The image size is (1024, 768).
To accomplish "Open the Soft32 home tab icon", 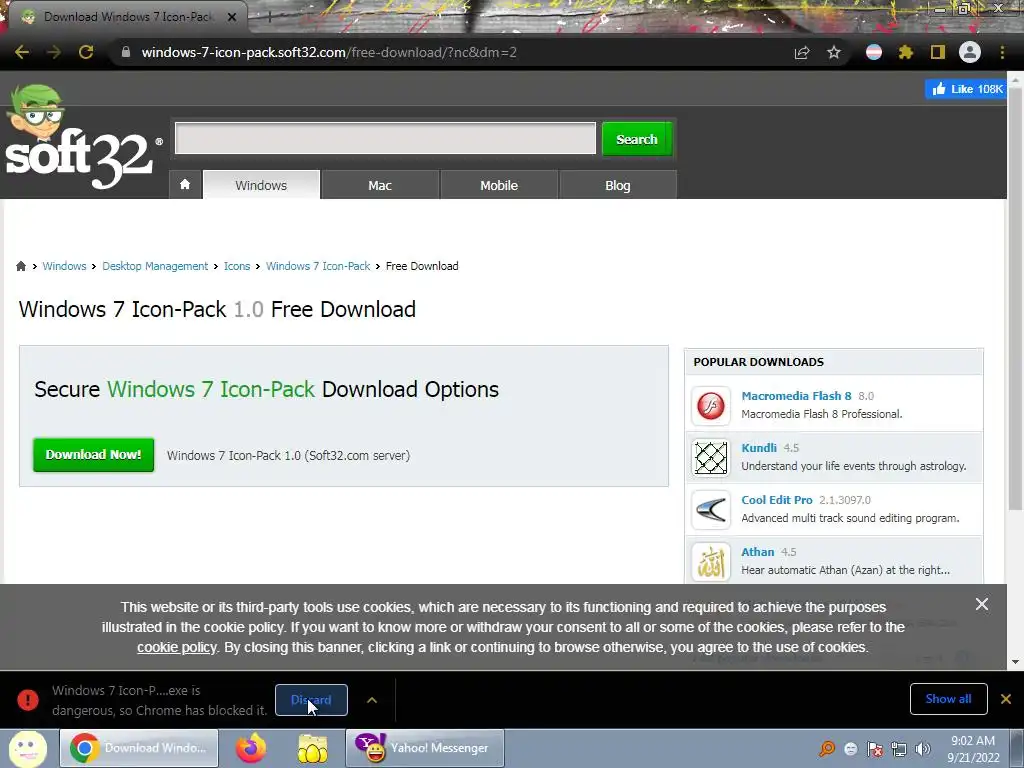I will point(185,185).
